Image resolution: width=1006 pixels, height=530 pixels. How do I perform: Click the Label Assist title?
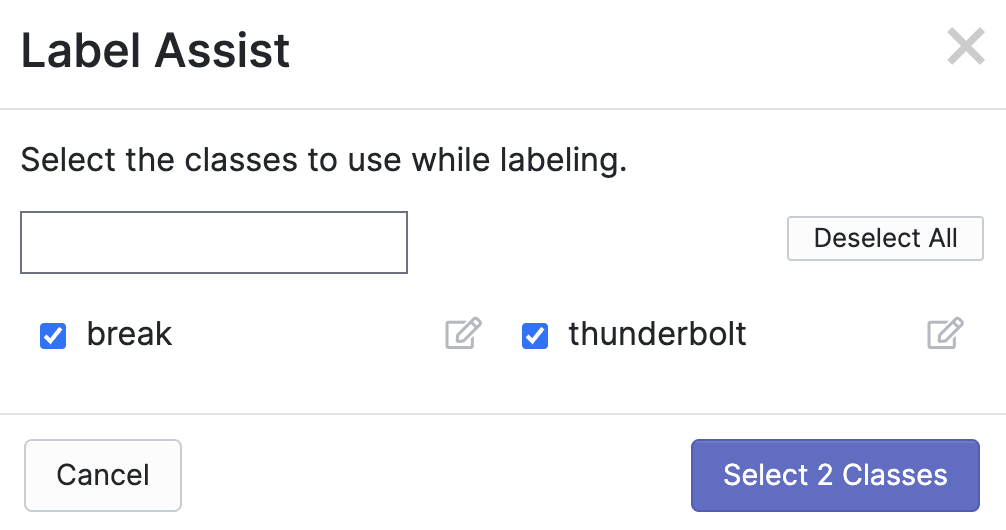coord(155,50)
